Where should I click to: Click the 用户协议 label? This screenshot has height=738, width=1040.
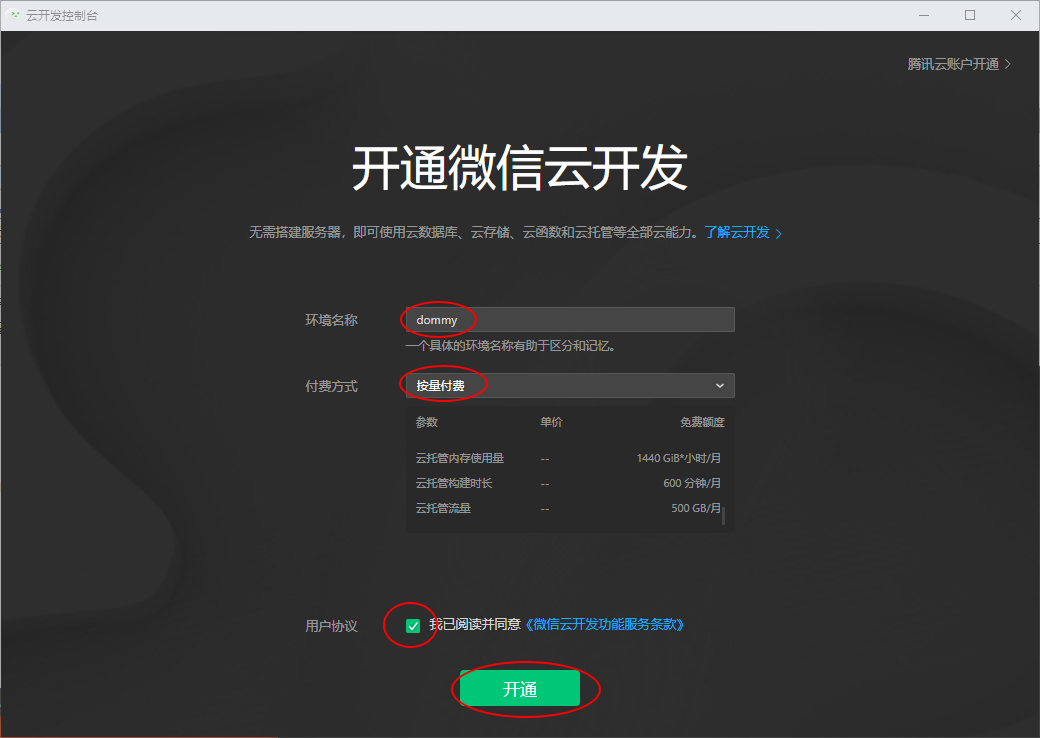(x=331, y=626)
